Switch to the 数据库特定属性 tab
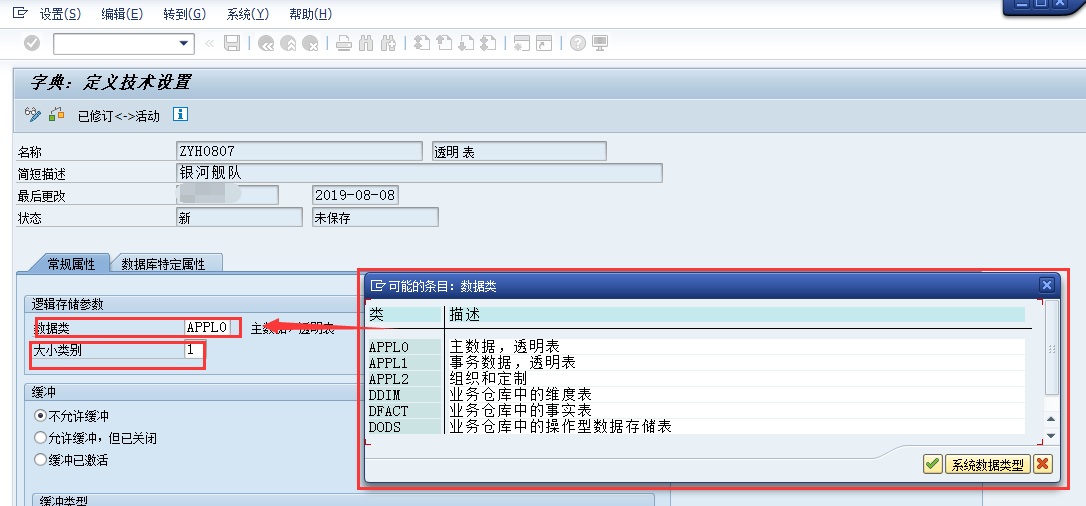1086x506 pixels. (163, 264)
